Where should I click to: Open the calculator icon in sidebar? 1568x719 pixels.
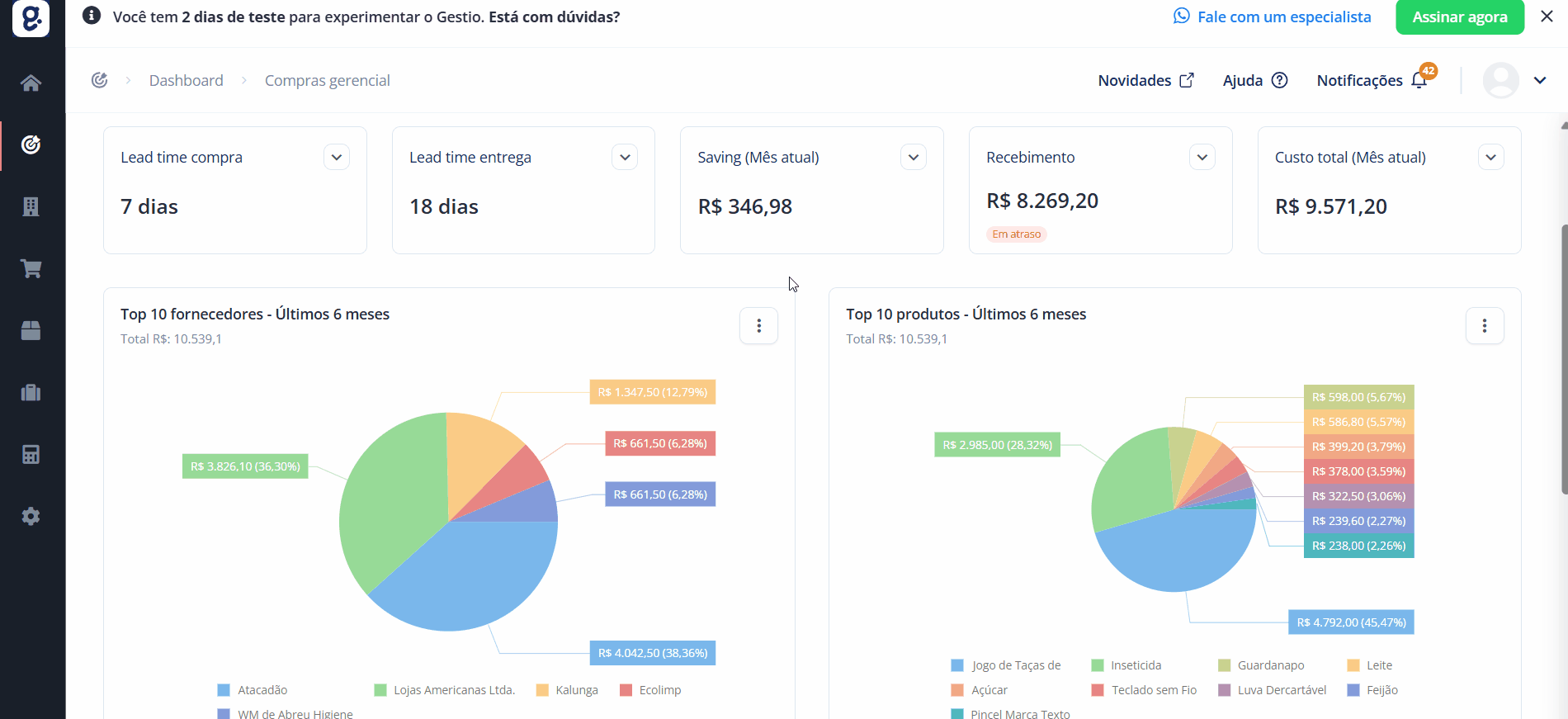click(x=31, y=454)
